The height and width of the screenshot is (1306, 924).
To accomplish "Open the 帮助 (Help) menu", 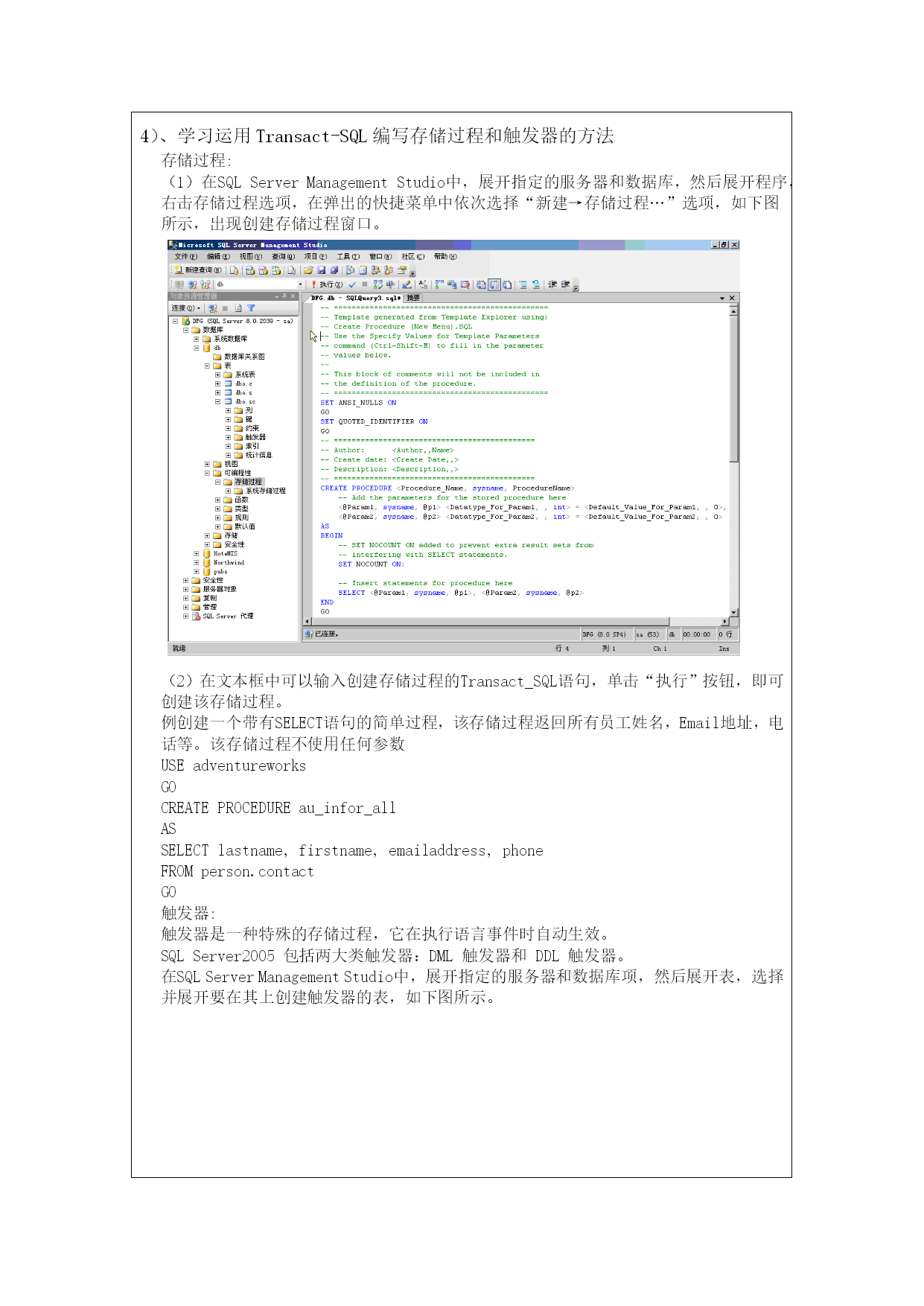I will coord(445,257).
